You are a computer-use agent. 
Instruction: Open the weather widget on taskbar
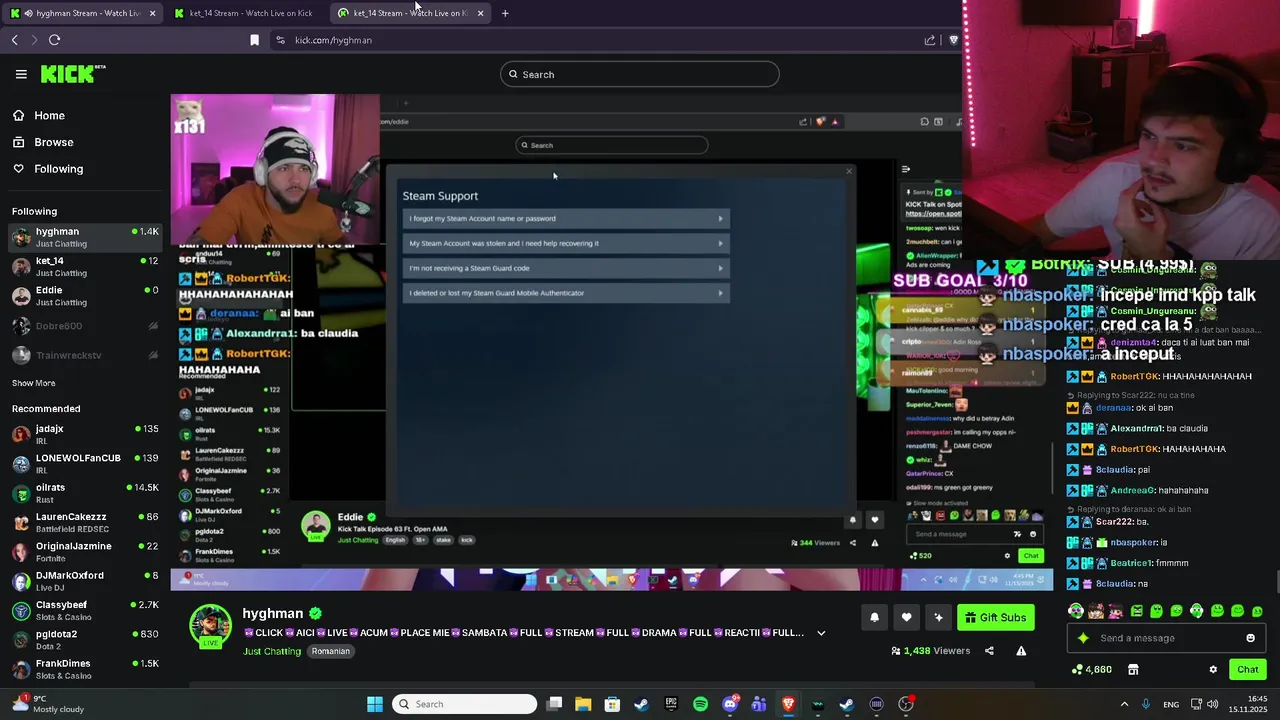coord(48,704)
